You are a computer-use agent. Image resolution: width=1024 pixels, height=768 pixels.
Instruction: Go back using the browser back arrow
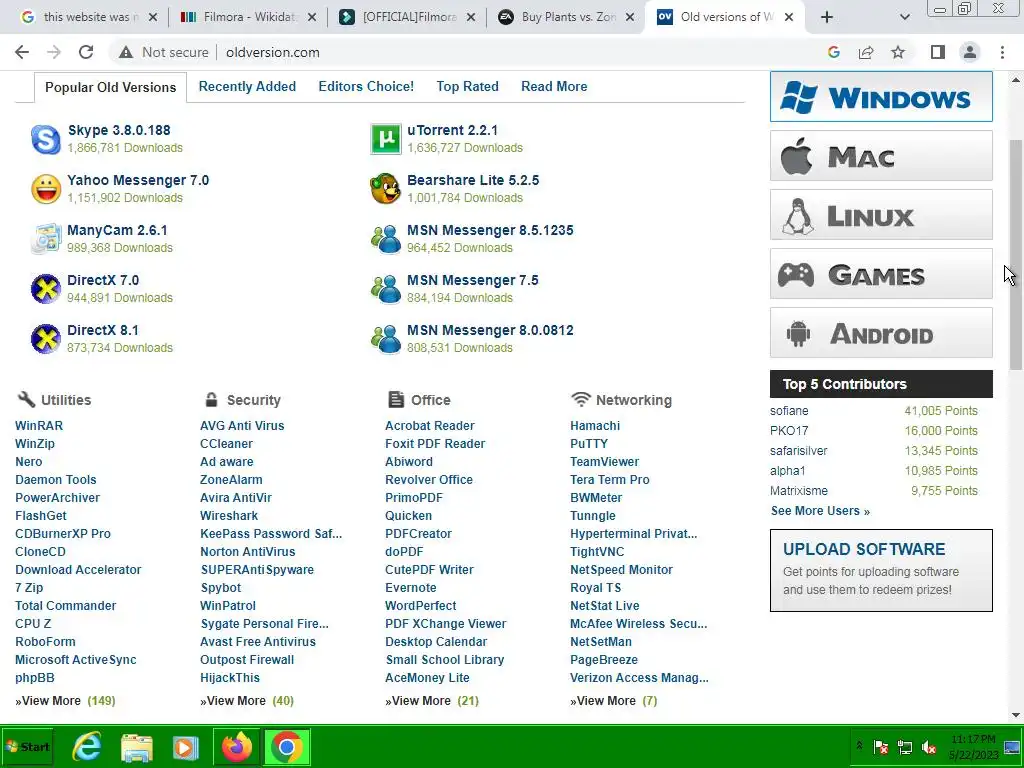pyautogui.click(x=22, y=52)
